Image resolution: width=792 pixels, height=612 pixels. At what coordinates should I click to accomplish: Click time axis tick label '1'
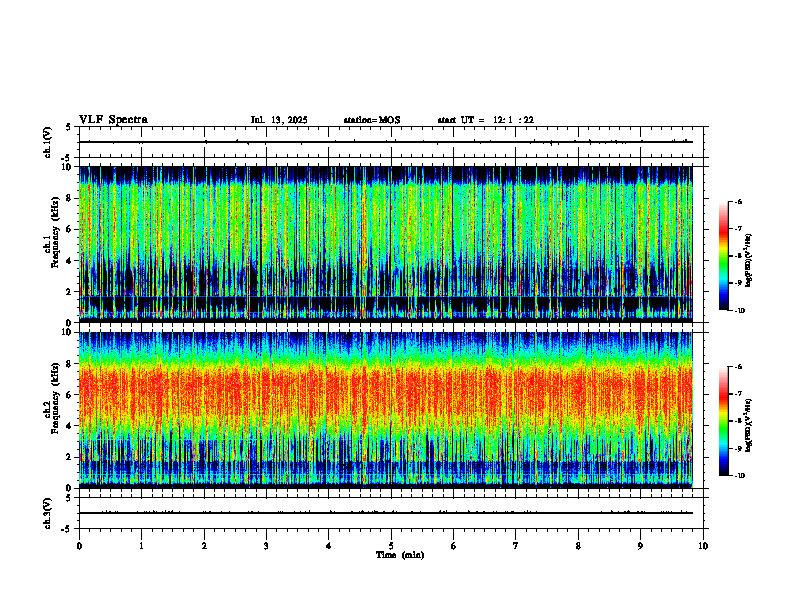coord(141,546)
